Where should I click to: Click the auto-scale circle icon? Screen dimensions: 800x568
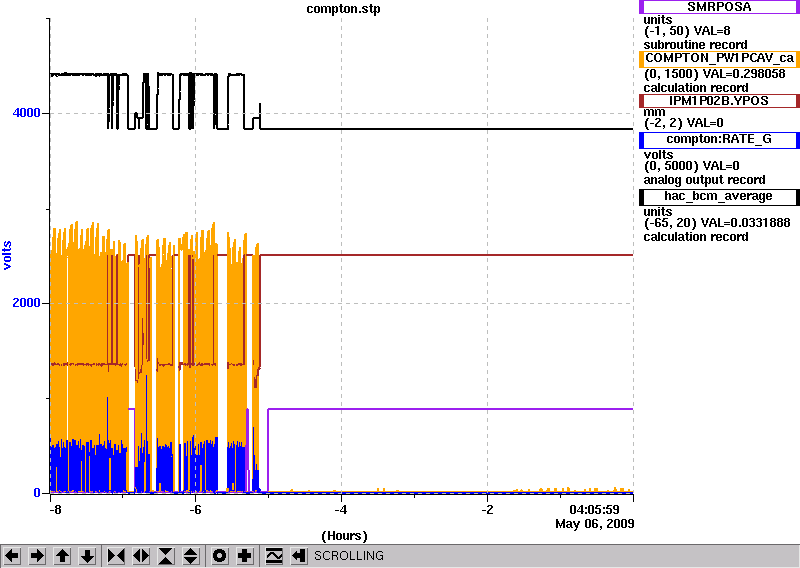click(219, 555)
